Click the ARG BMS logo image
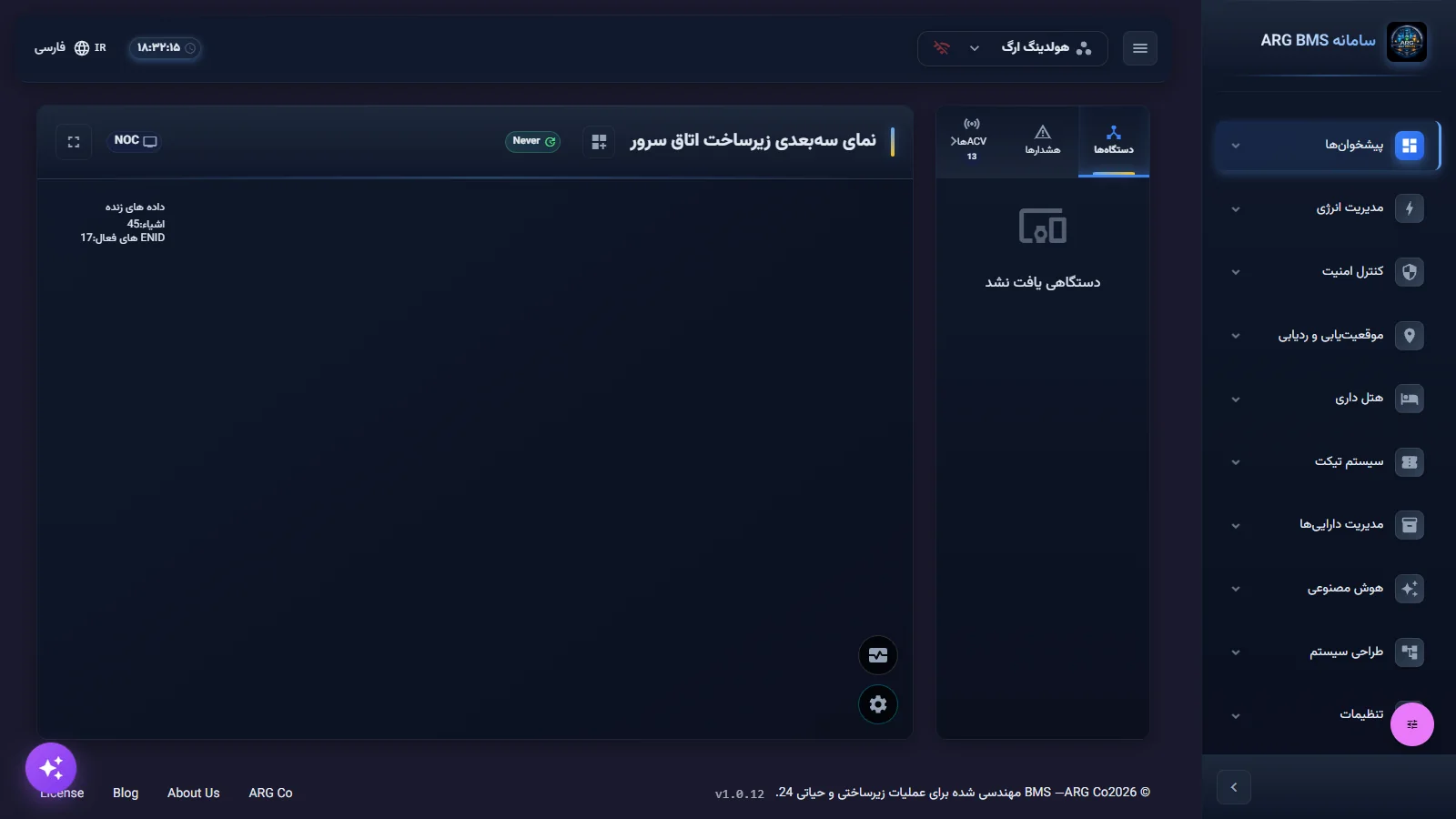Viewport: 1456px width, 819px height. pos(1407,42)
